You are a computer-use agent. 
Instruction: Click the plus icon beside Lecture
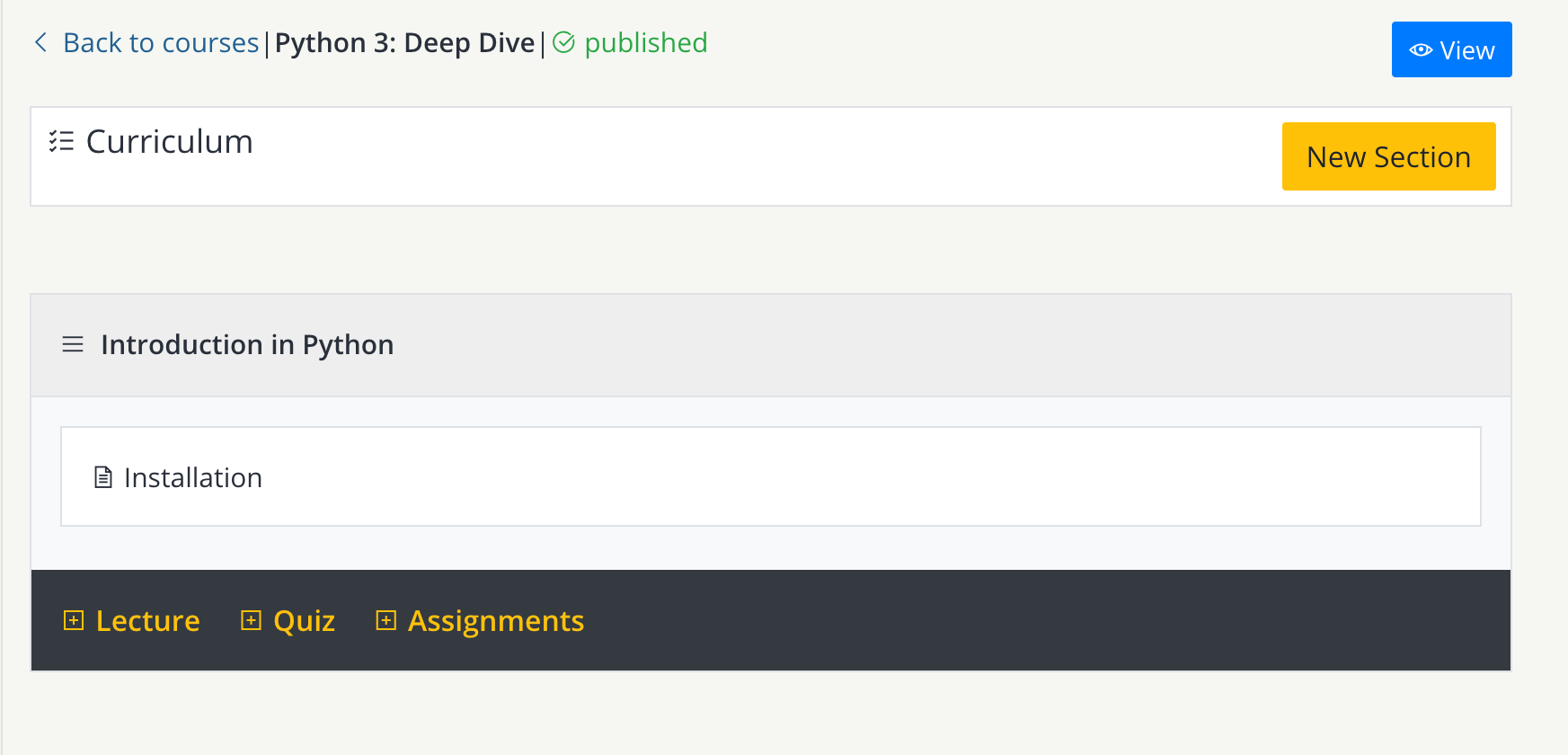click(74, 621)
